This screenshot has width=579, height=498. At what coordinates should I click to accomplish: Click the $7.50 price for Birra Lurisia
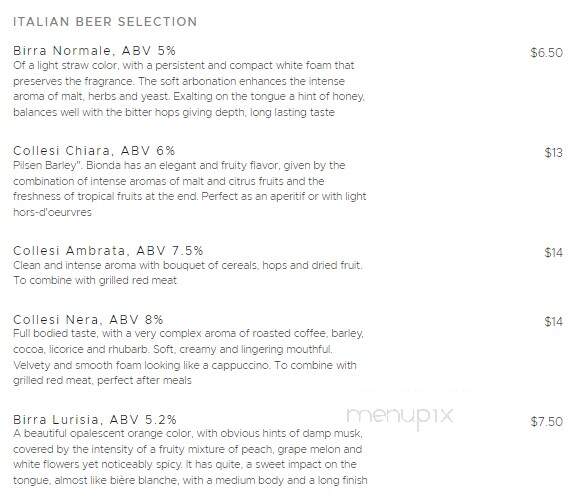tap(547, 422)
